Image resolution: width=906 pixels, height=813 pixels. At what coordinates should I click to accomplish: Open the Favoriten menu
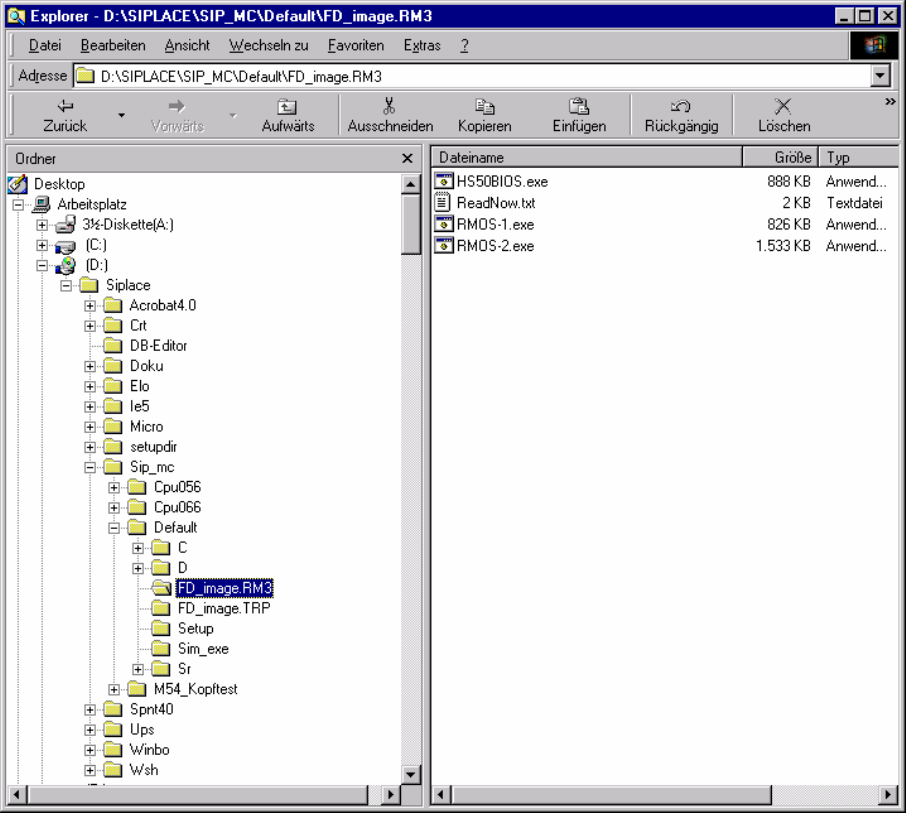tap(355, 46)
